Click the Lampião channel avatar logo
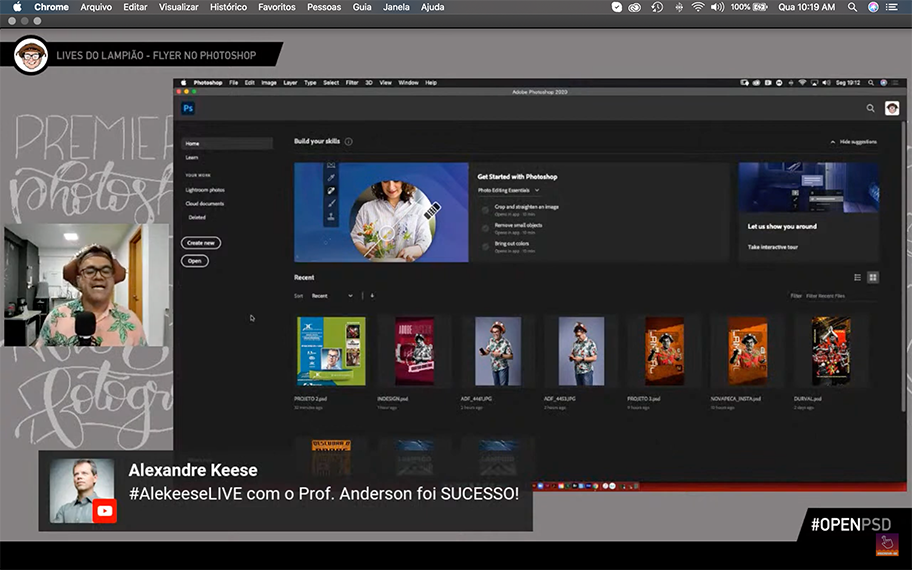This screenshot has height=570, width=912. click(x=31, y=55)
